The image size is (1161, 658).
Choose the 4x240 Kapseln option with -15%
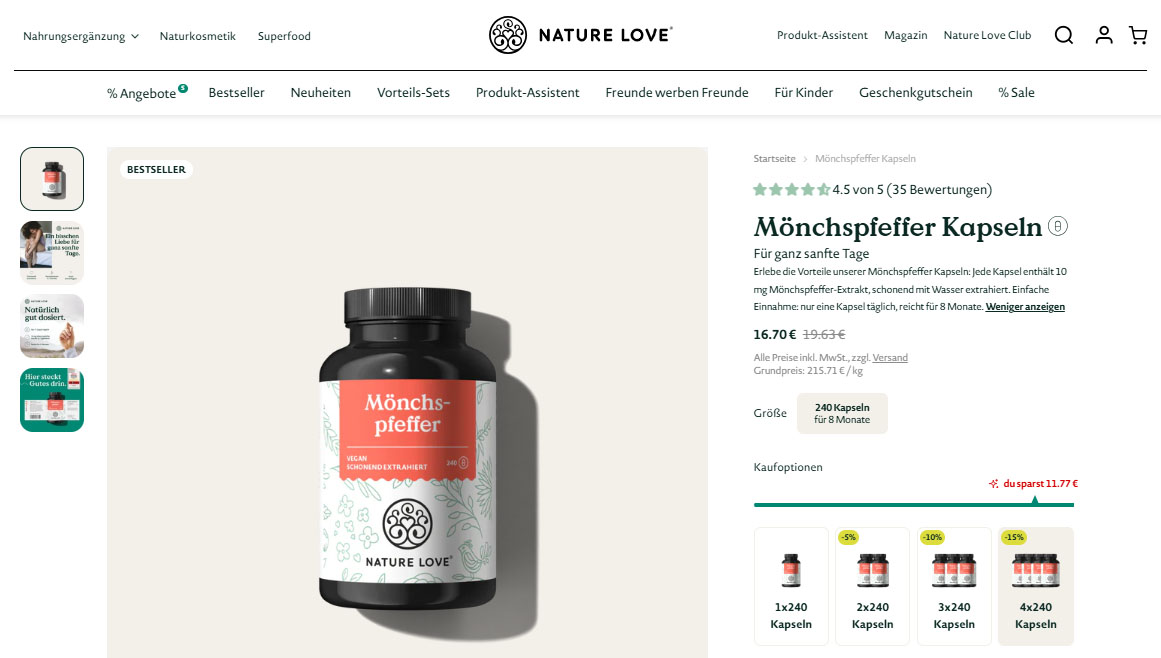coord(1036,586)
